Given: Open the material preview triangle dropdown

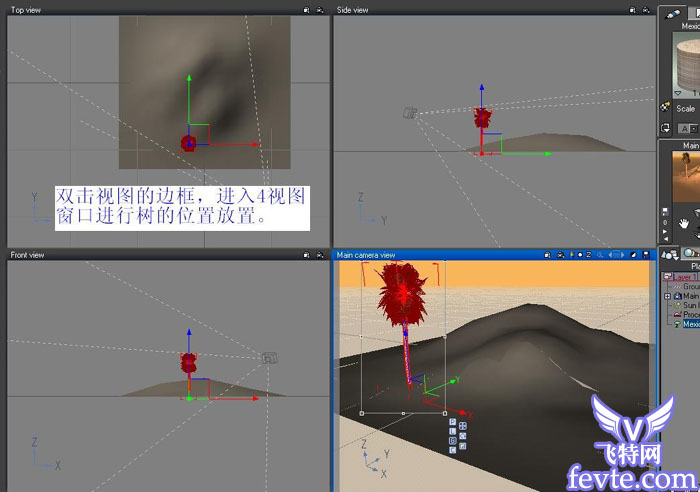Looking at the screenshot, I should [x=678, y=93].
